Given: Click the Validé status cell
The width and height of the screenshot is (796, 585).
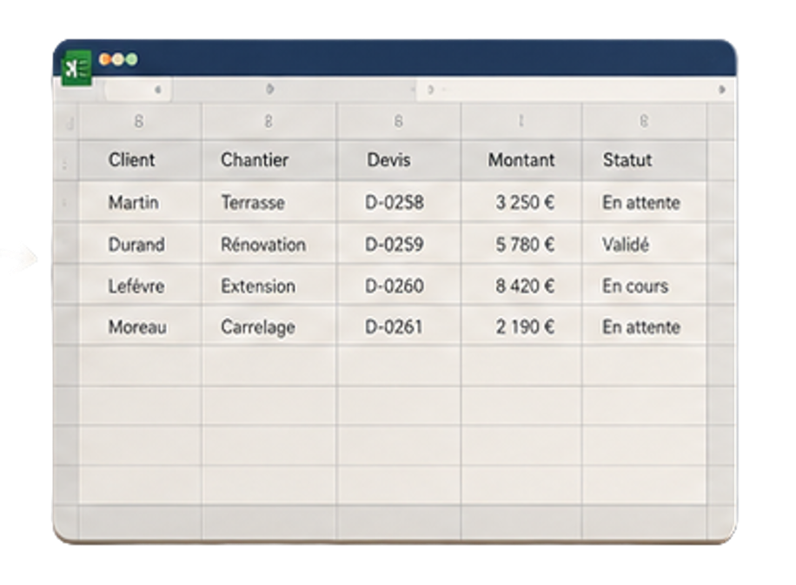Looking at the screenshot, I should coord(644,244).
